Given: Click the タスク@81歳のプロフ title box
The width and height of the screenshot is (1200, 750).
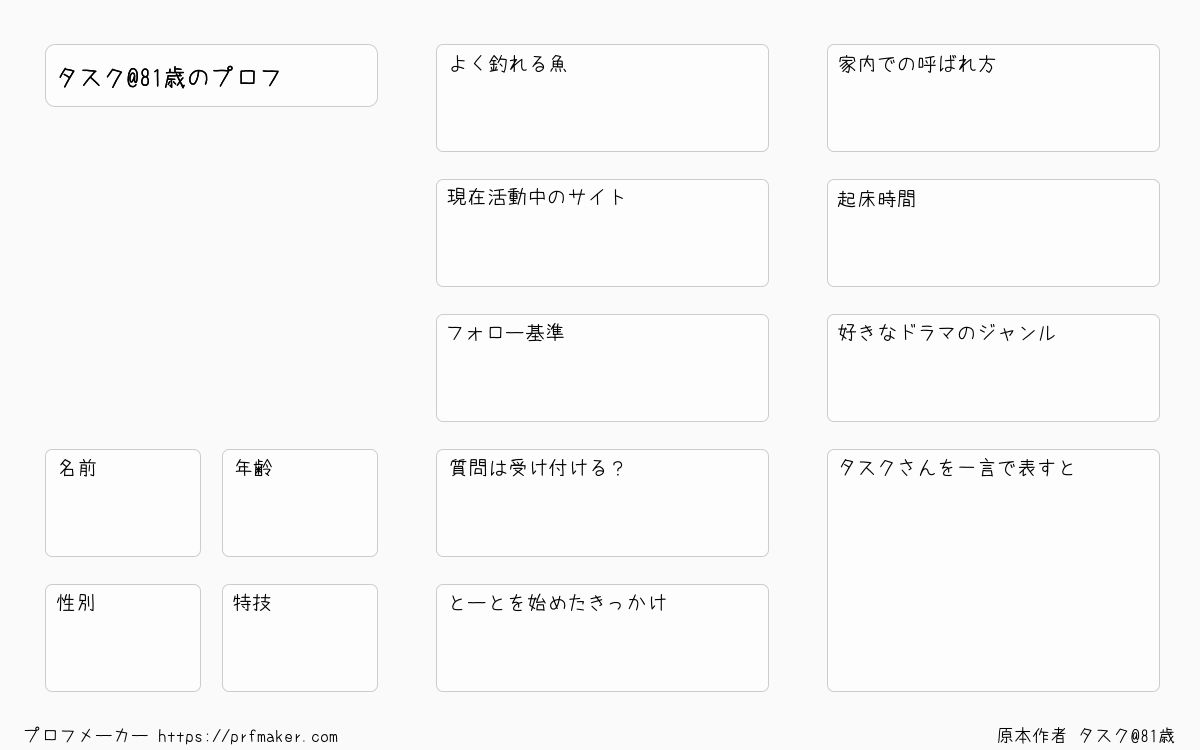Looking at the screenshot, I should pos(211,75).
